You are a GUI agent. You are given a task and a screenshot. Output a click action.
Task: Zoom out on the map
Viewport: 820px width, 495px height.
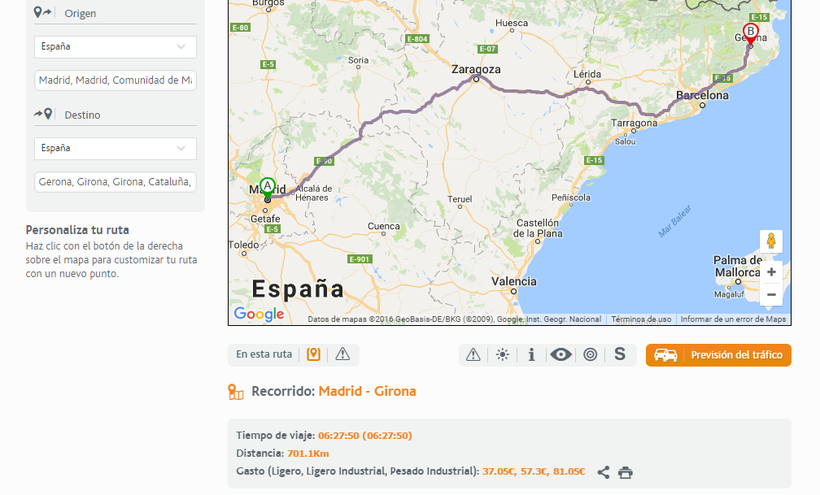[771, 295]
